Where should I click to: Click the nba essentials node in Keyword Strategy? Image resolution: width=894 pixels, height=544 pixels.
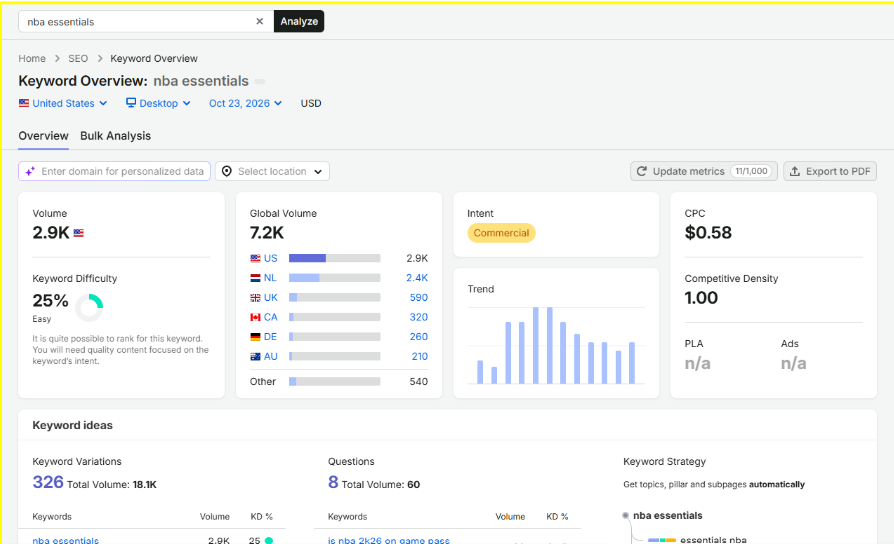point(668,515)
